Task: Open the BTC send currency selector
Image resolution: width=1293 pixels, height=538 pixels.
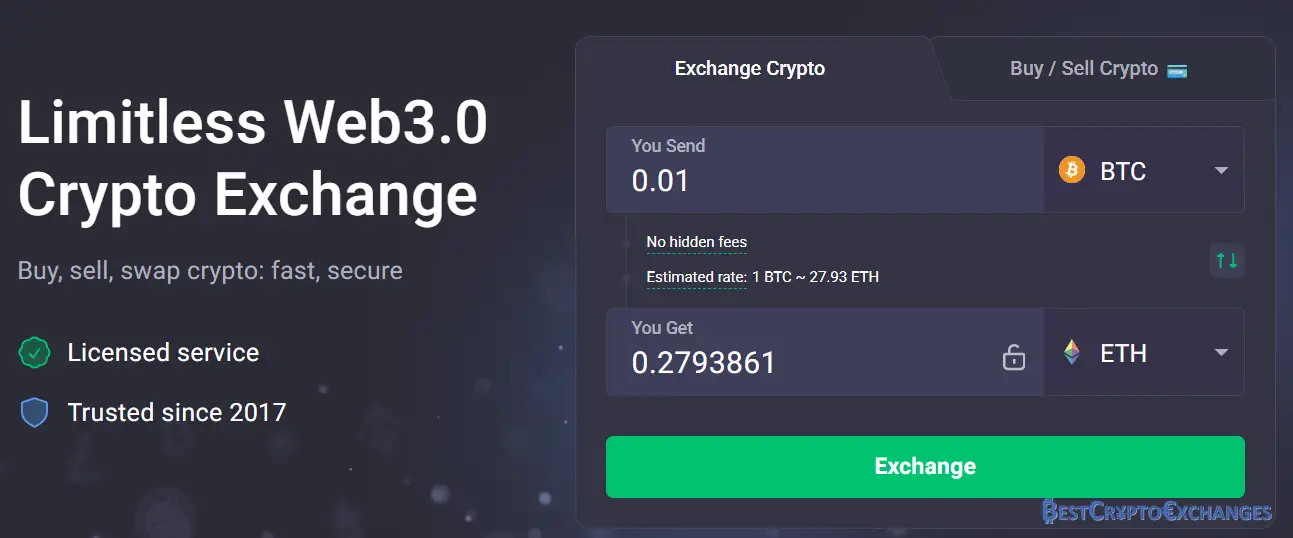Action: click(x=1144, y=170)
